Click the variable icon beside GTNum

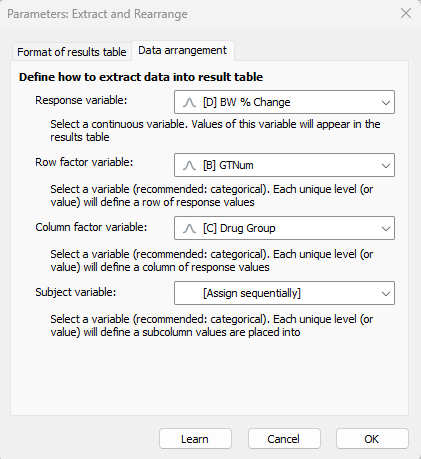[x=189, y=165]
